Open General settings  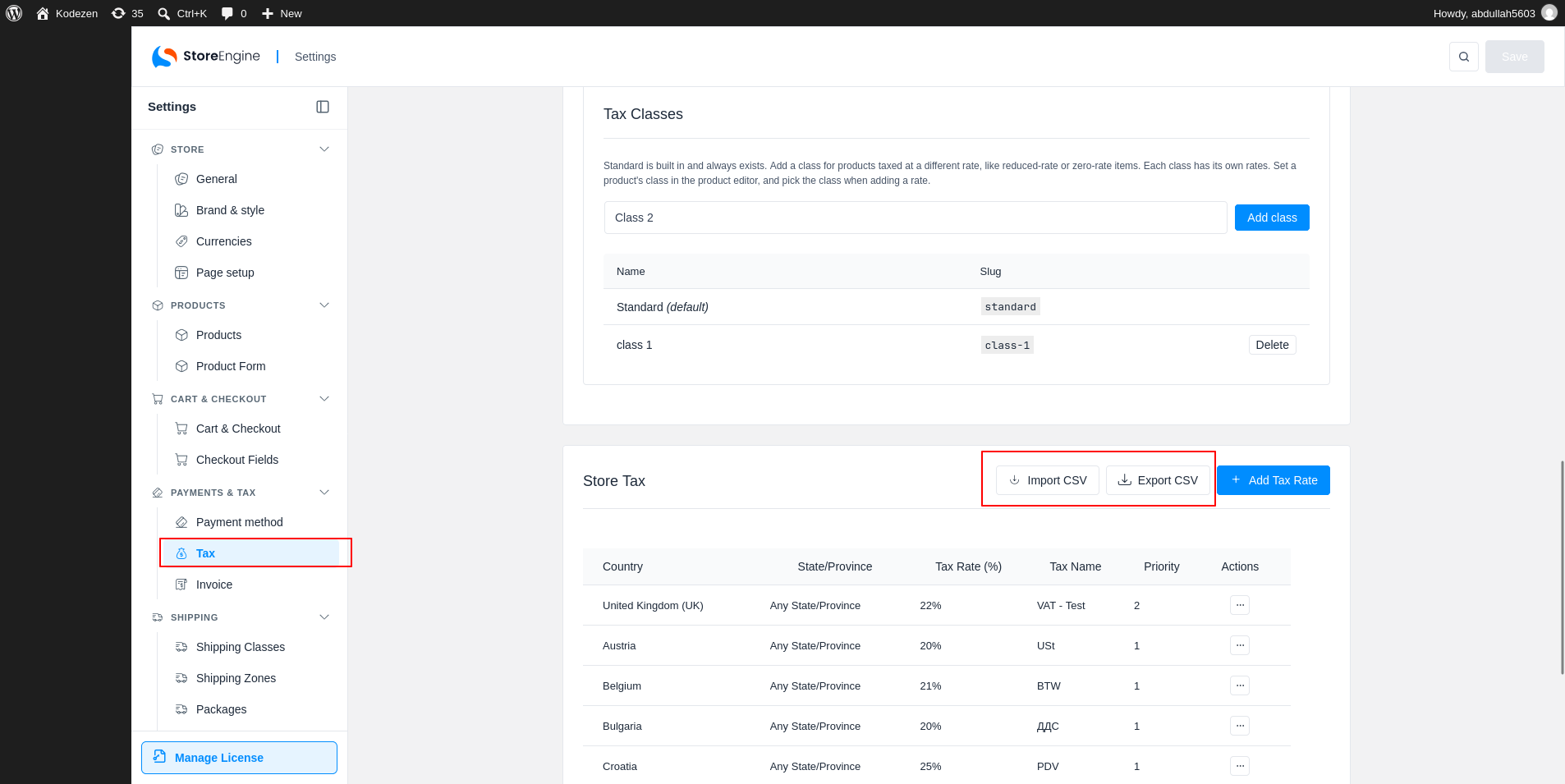tap(251, 179)
